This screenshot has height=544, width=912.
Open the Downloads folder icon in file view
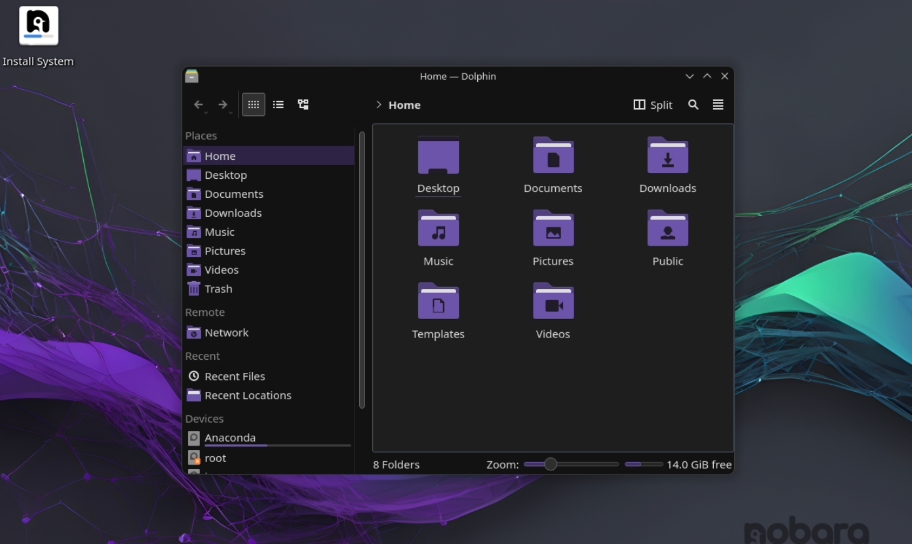click(667, 157)
